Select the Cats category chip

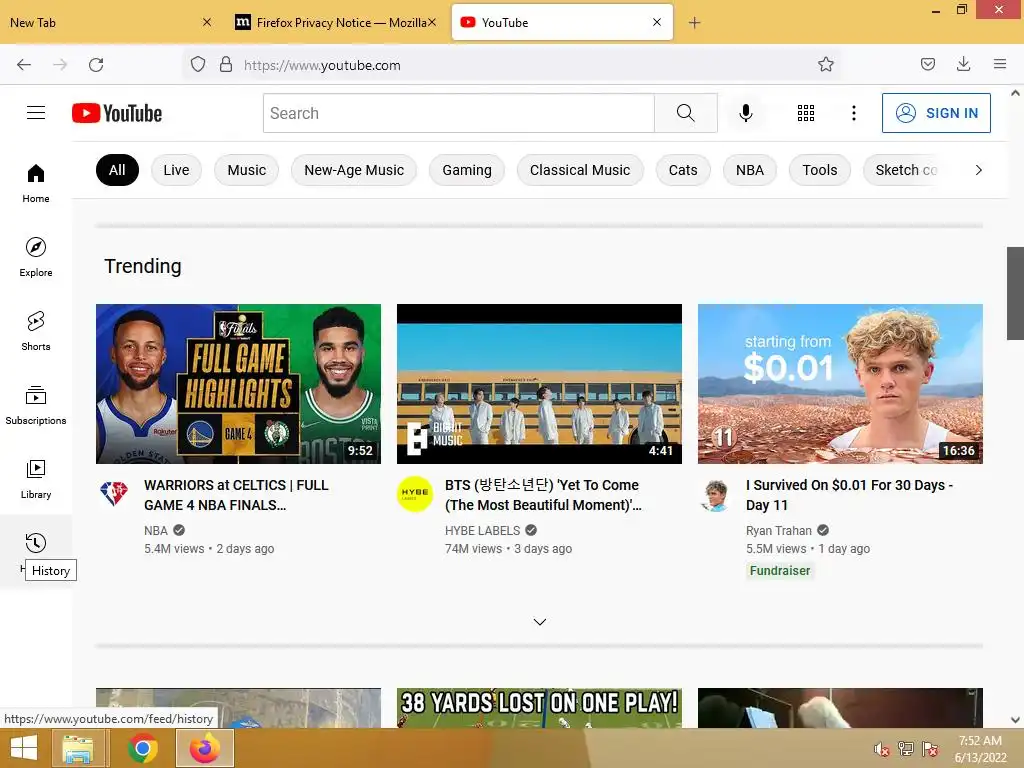pyautogui.click(x=683, y=170)
